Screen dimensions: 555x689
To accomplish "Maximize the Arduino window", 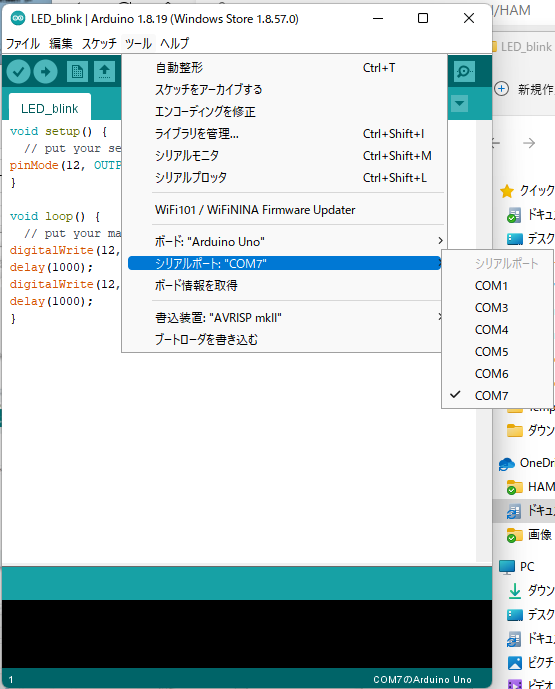I will click(423, 18).
